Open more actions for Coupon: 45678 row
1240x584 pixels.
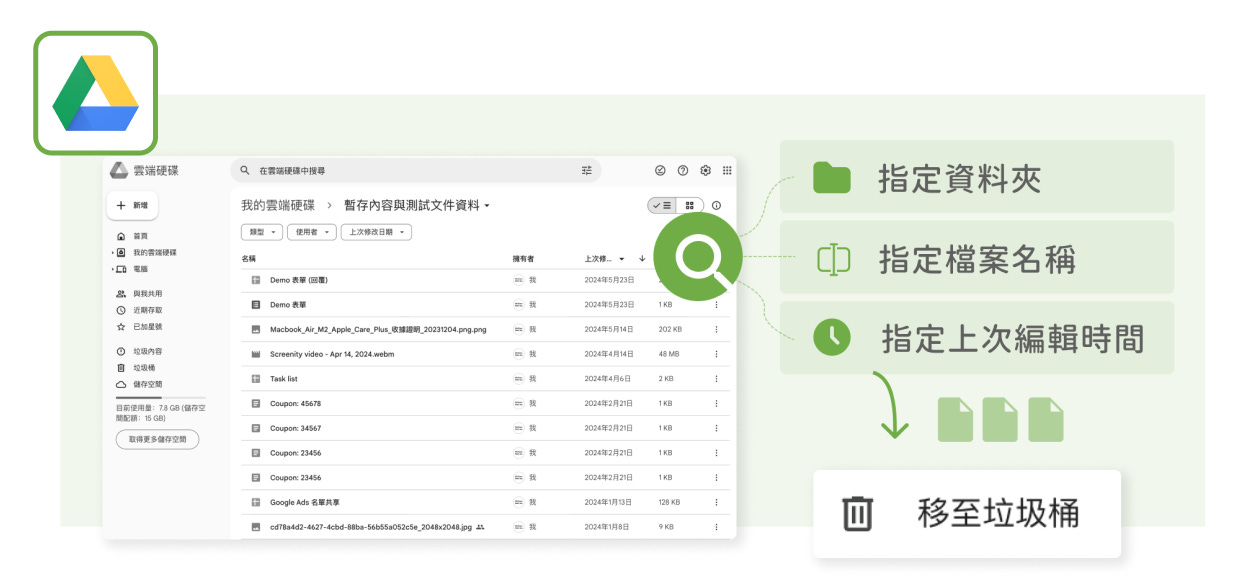click(x=716, y=404)
